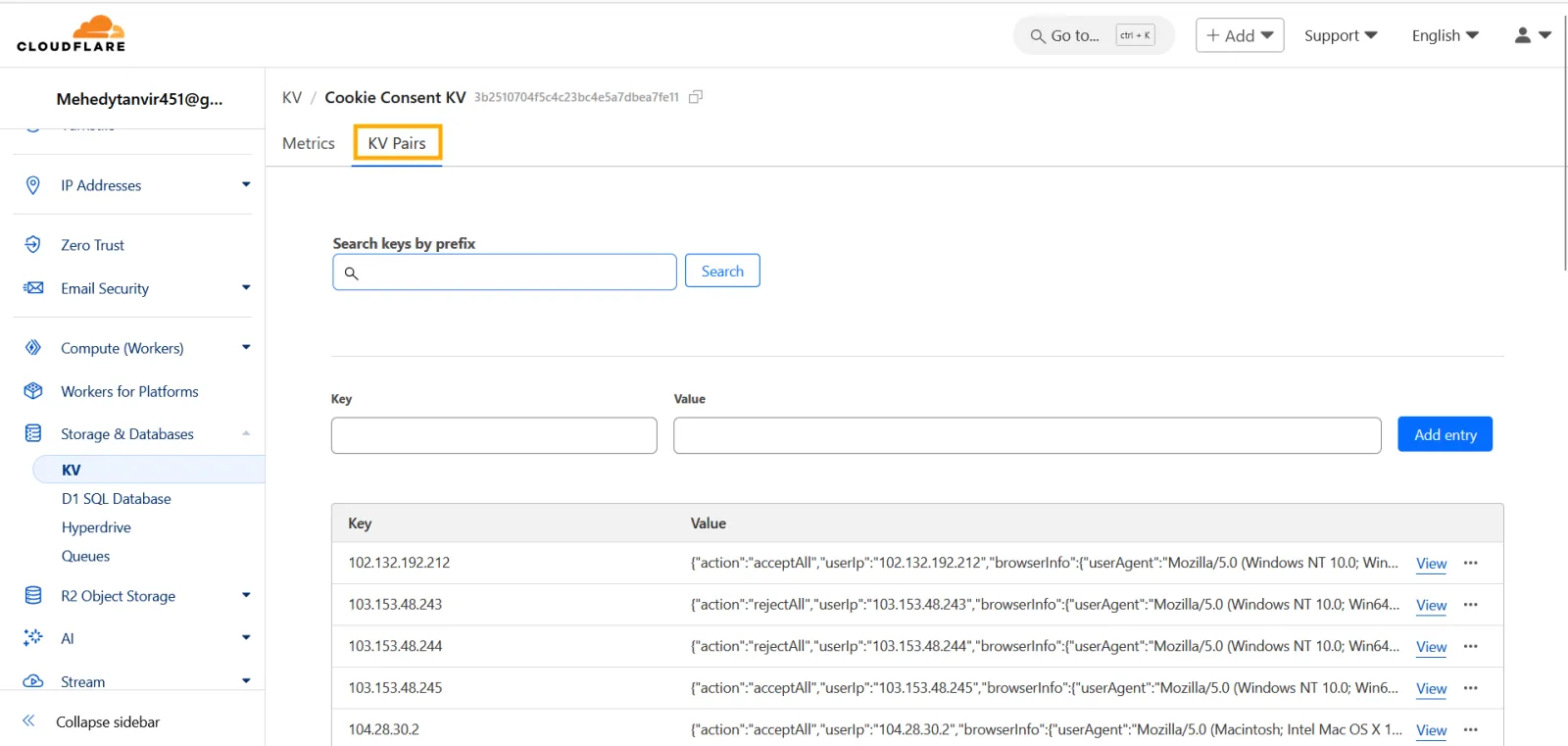This screenshot has width=1568, height=746.
Task: Collapse the Storage & Databases section arrow
Action: (246, 433)
